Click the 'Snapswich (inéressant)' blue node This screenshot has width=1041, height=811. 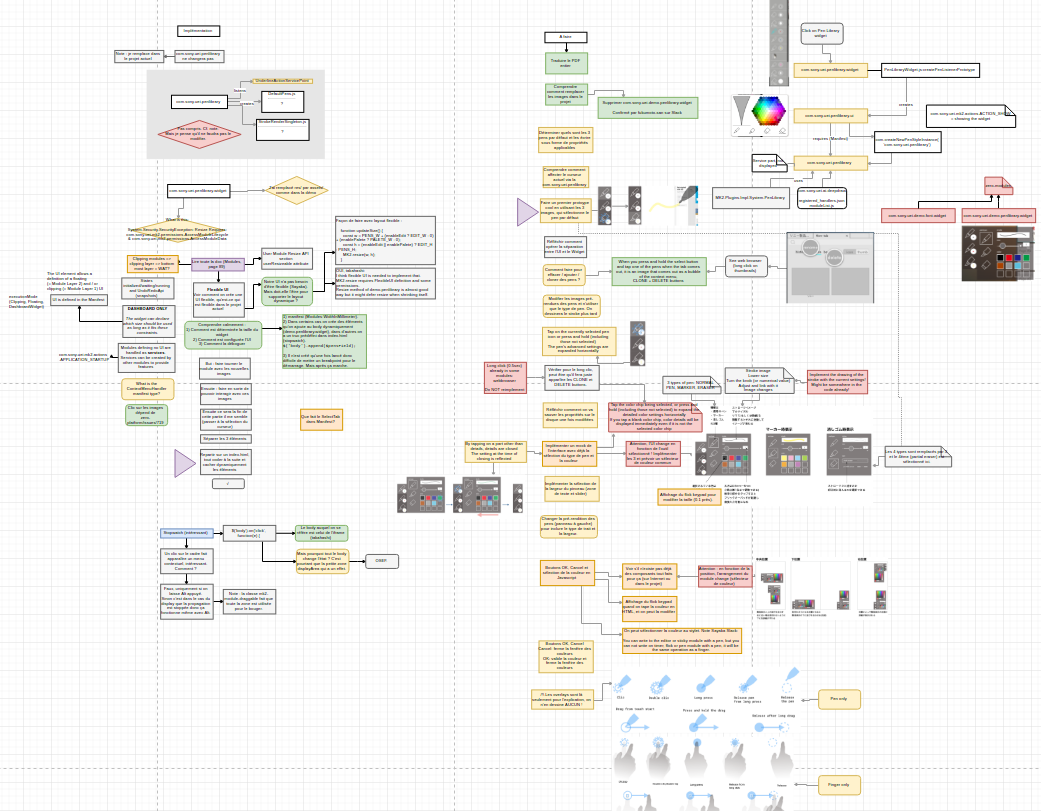coord(184,532)
